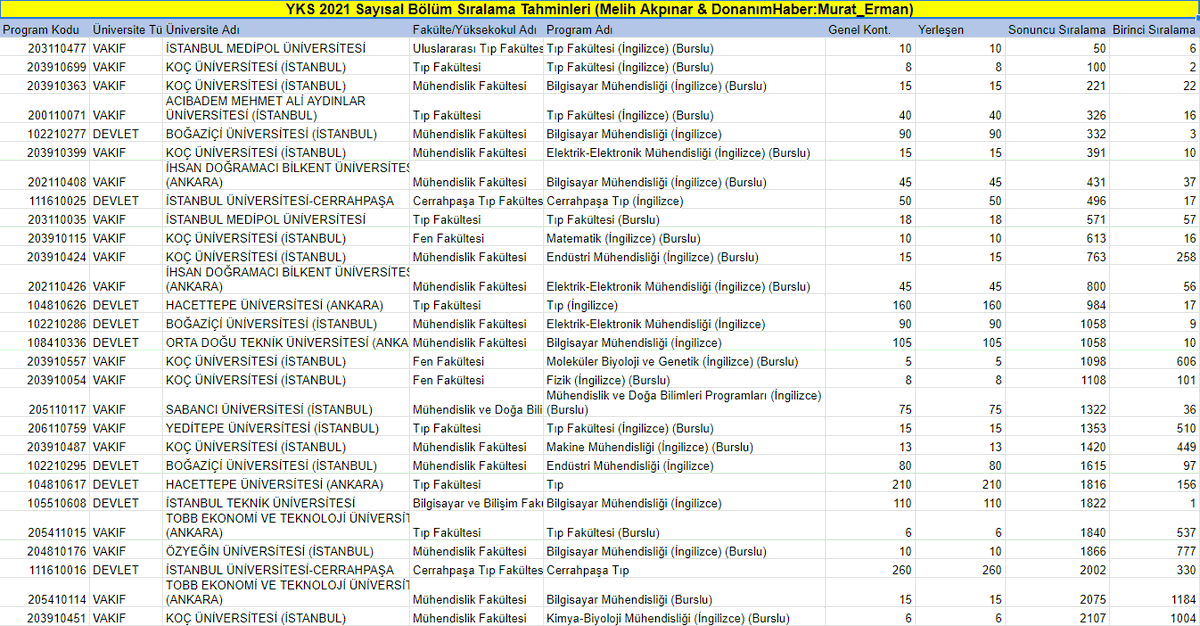The width and height of the screenshot is (1200, 626).
Task: Select the 'Birinci Sıralama' header cell
Action: pyautogui.click(x=1154, y=30)
